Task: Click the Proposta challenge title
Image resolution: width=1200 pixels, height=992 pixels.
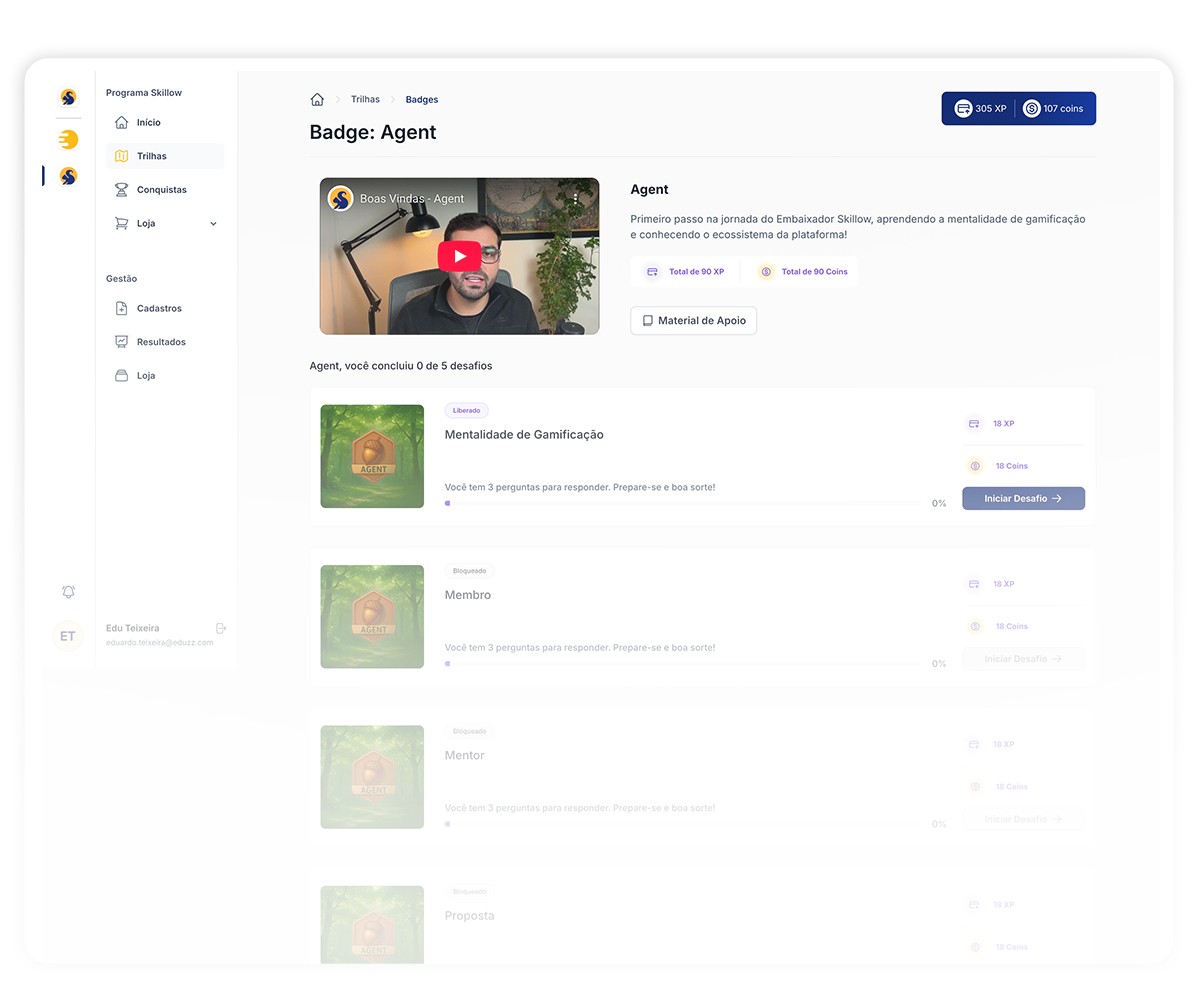Action: tap(470, 916)
